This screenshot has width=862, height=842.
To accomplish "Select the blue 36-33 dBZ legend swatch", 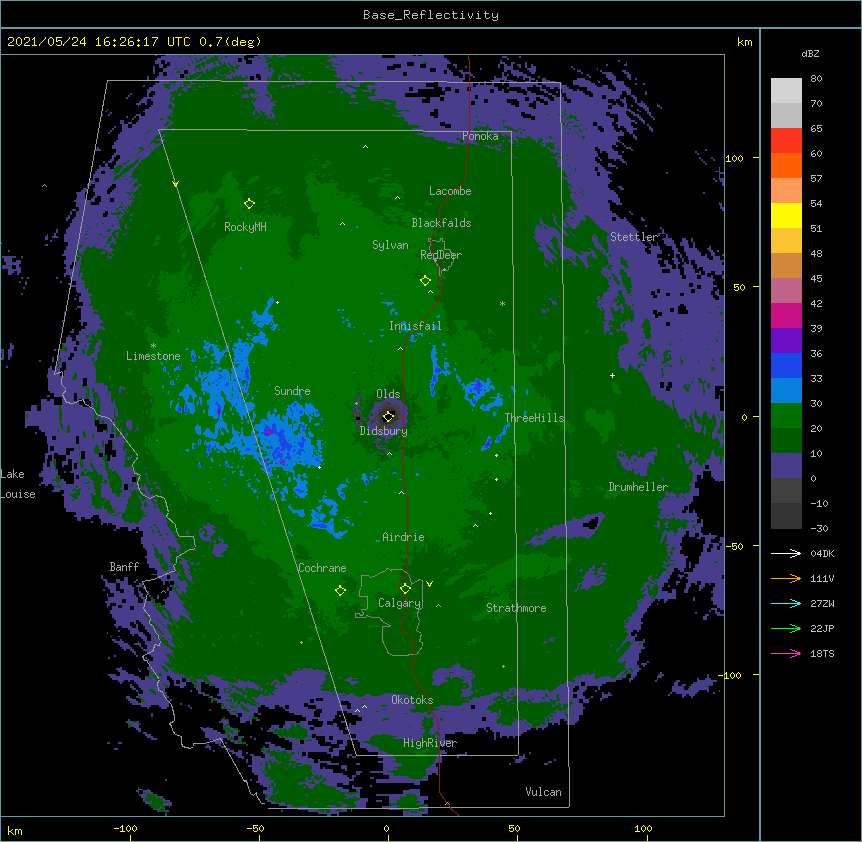I will point(786,365).
